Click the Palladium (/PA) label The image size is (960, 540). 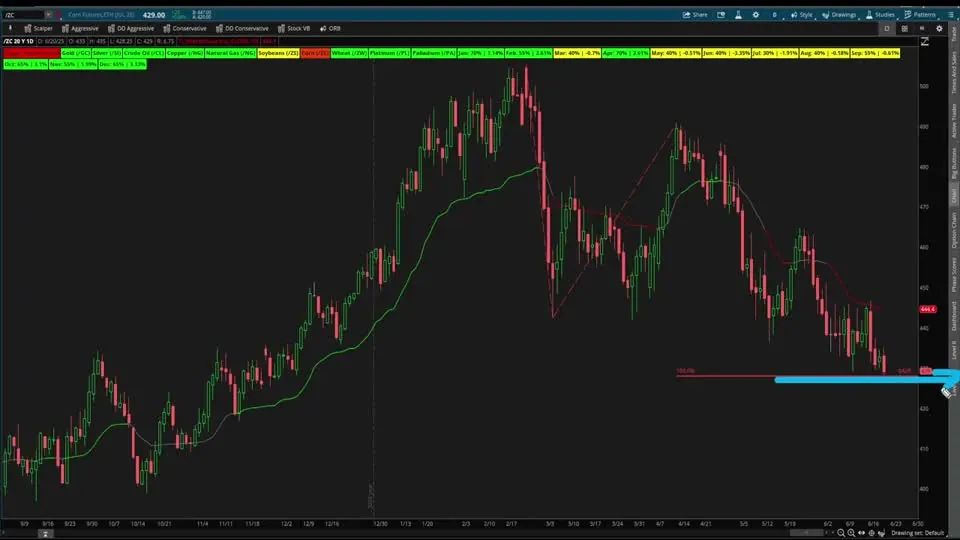tap(433, 53)
